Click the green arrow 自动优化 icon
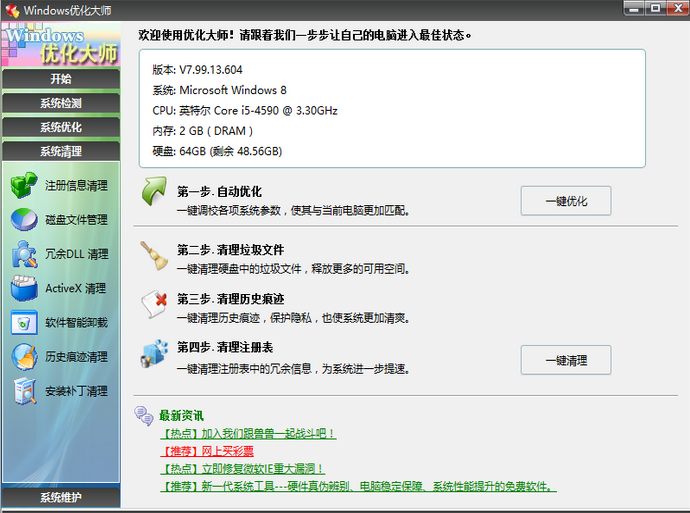 point(154,191)
